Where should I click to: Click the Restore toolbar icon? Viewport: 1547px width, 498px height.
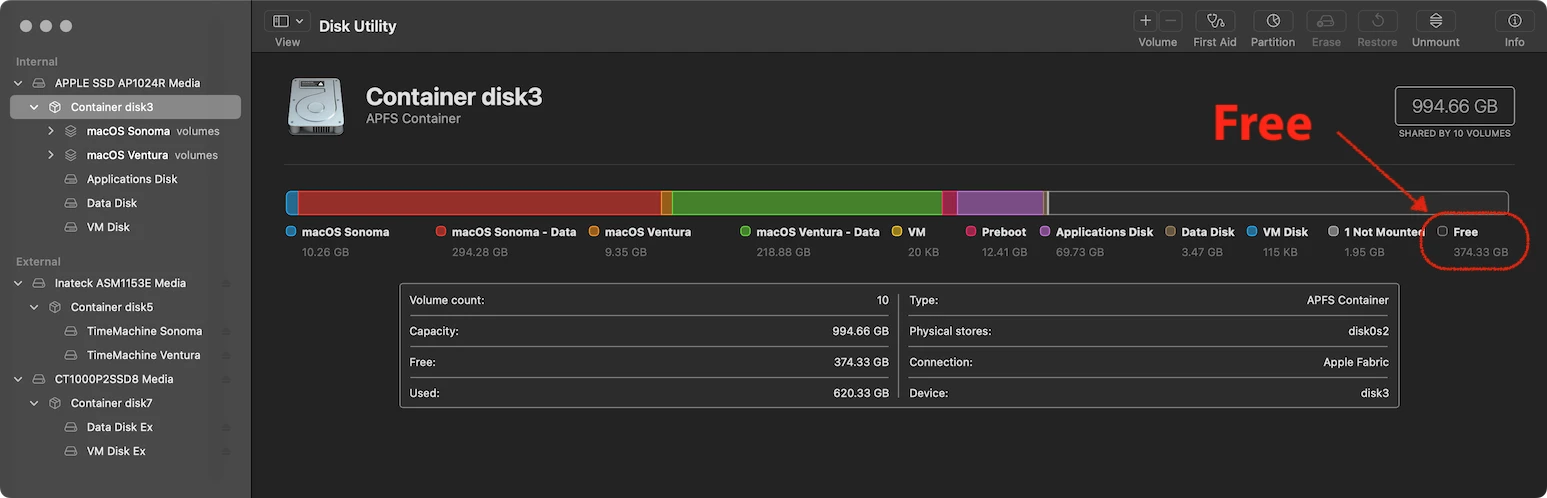[1377, 21]
